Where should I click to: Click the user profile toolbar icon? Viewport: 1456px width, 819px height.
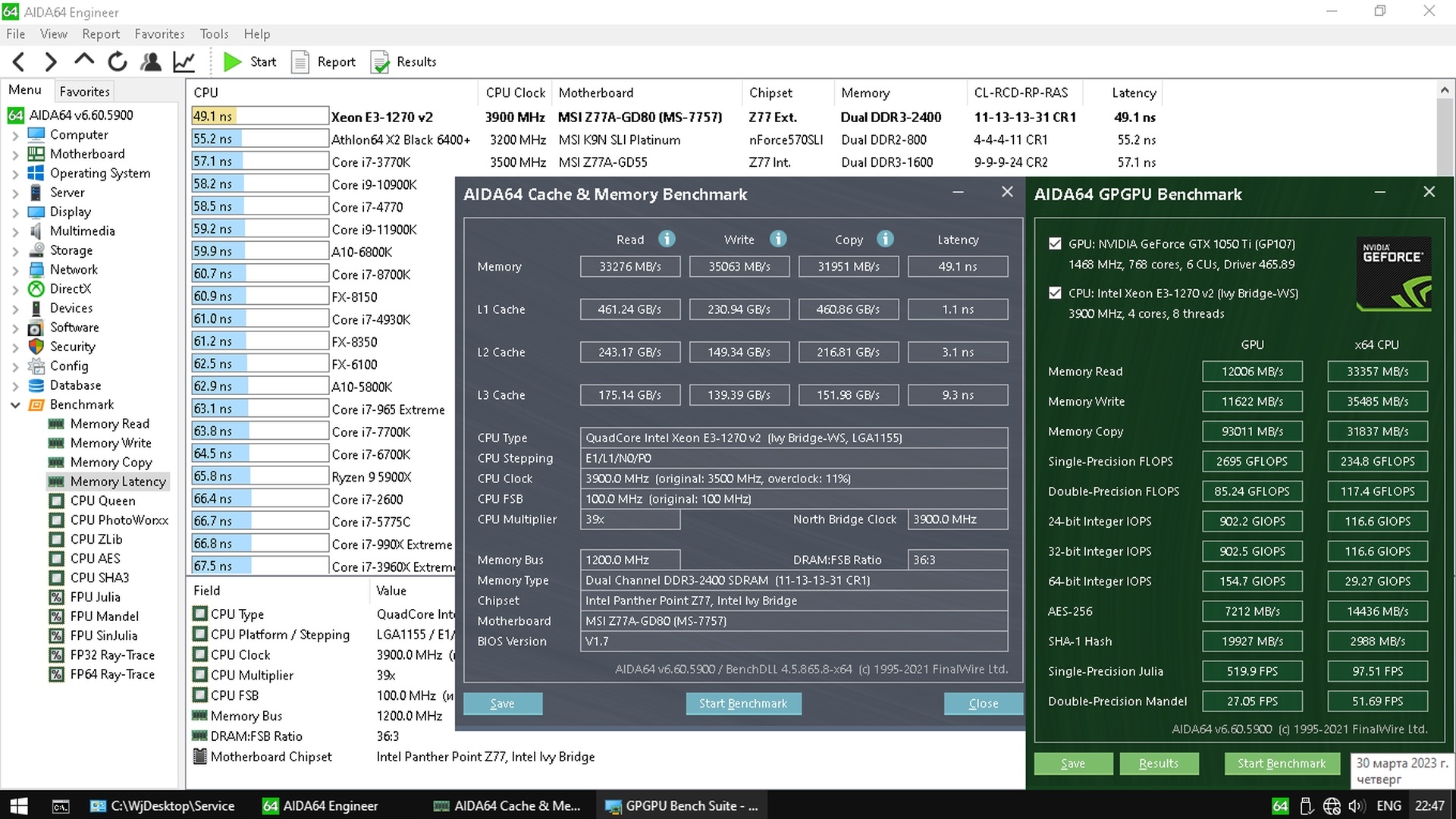point(151,62)
